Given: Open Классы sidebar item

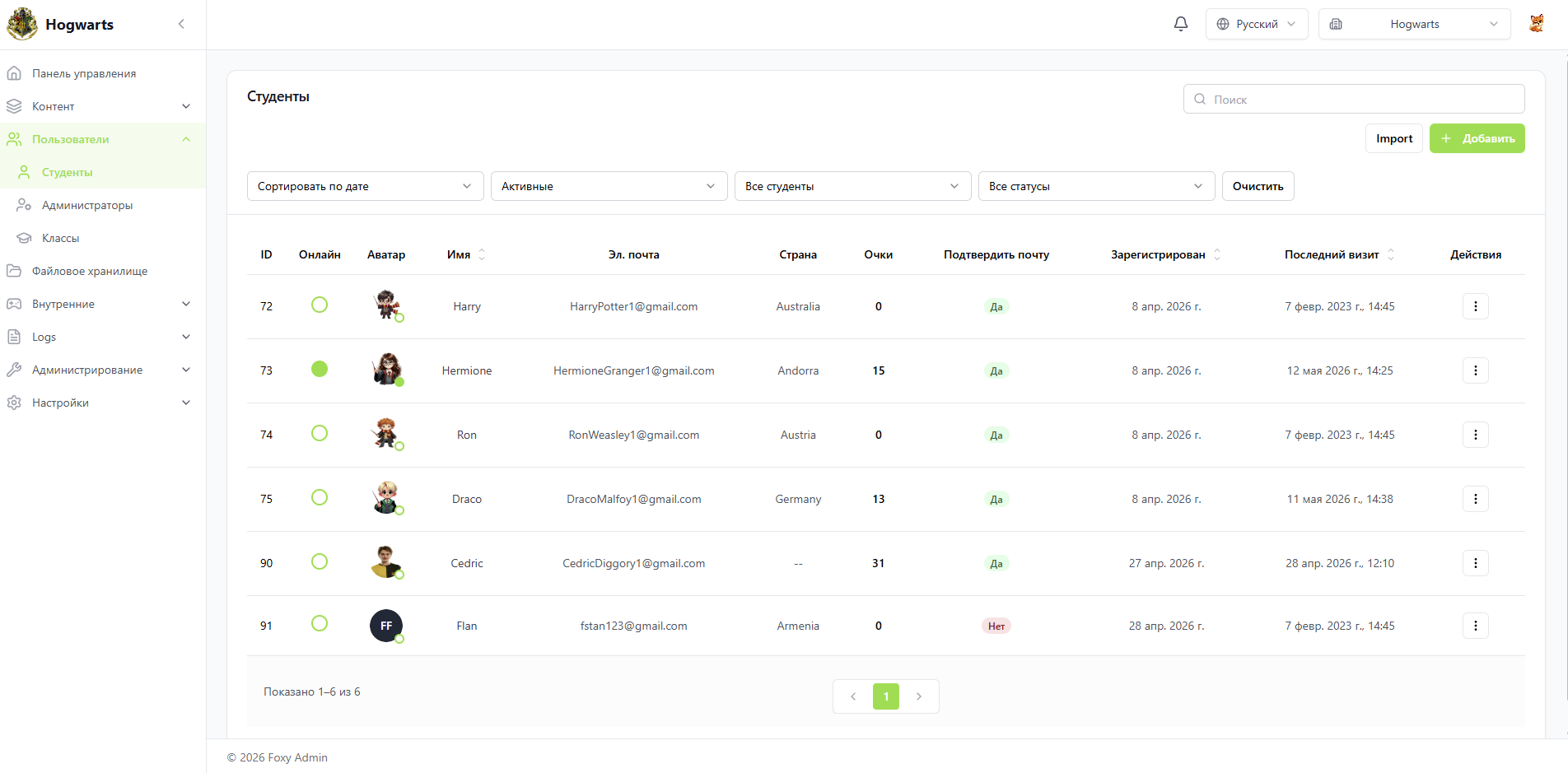Looking at the screenshot, I should click(103, 238).
